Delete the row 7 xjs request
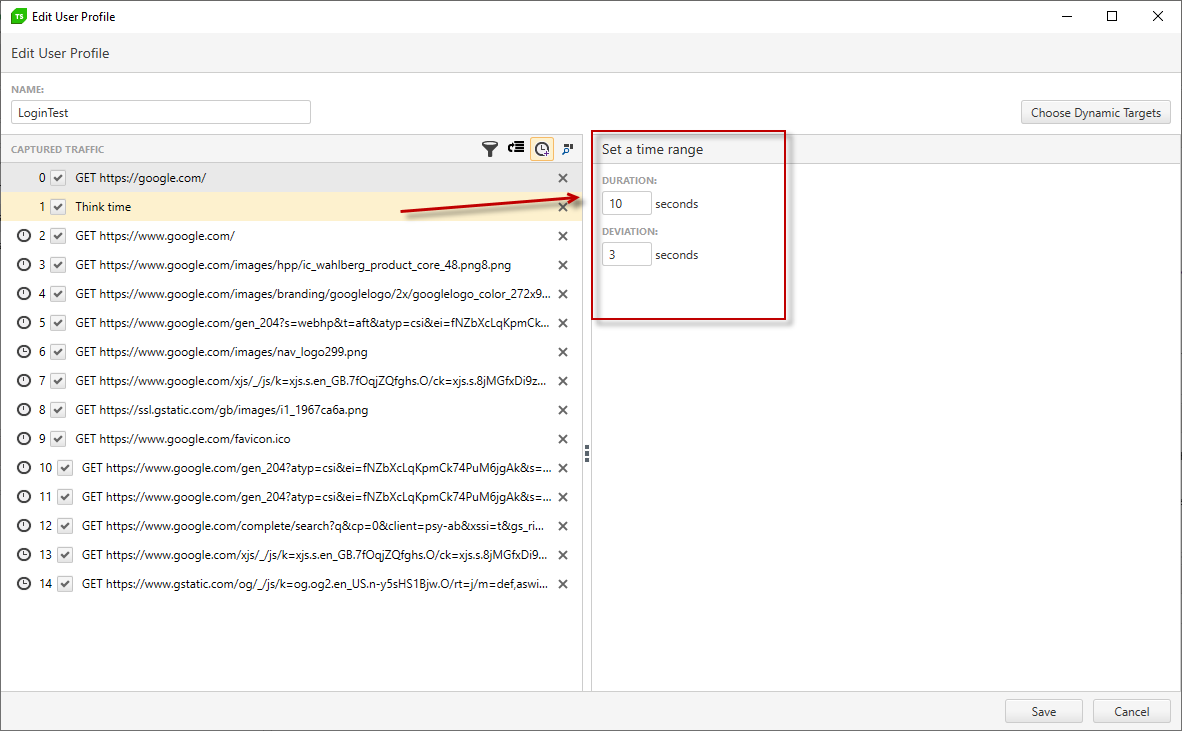 562,381
